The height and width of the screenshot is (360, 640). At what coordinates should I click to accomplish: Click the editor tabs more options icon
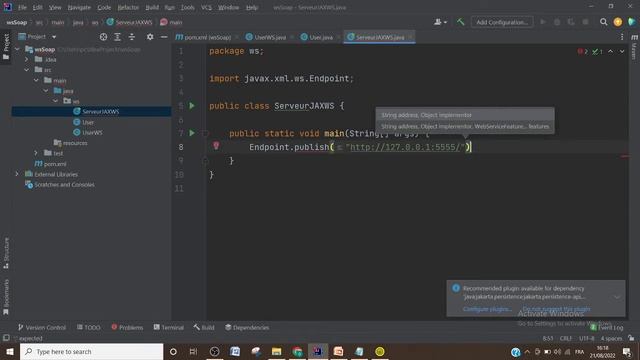(x=622, y=37)
